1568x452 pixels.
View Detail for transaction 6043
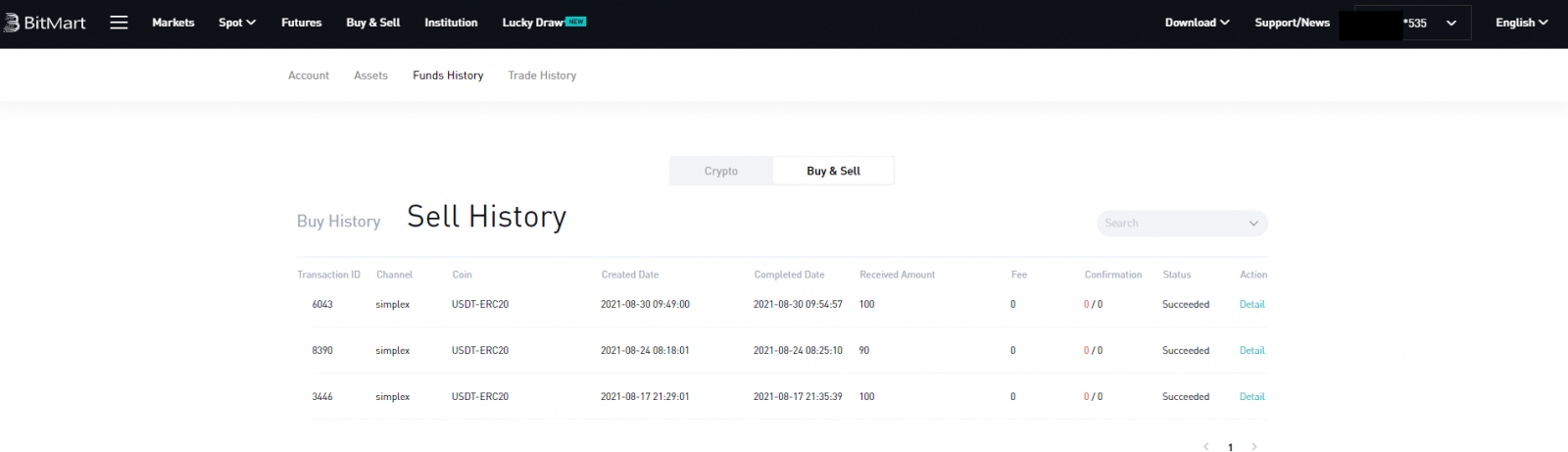click(x=1251, y=304)
